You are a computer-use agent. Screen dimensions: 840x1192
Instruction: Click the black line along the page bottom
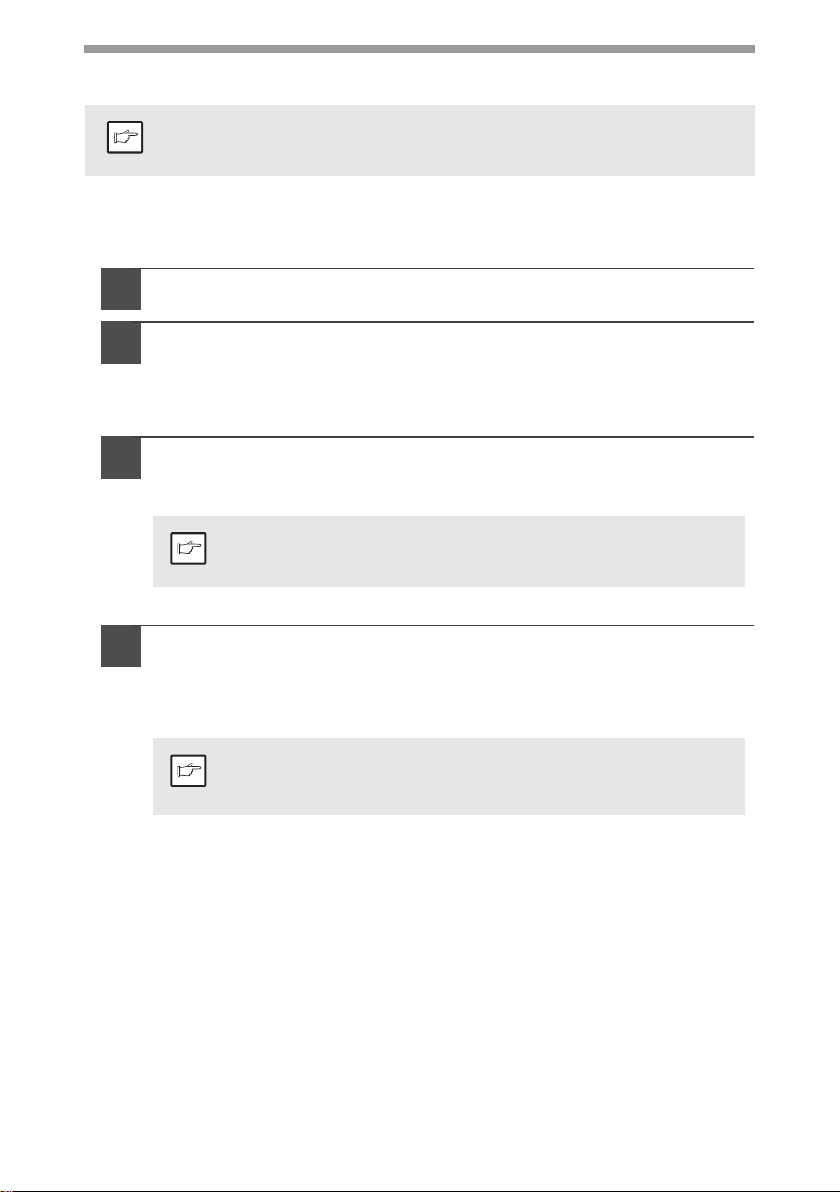point(420,1190)
